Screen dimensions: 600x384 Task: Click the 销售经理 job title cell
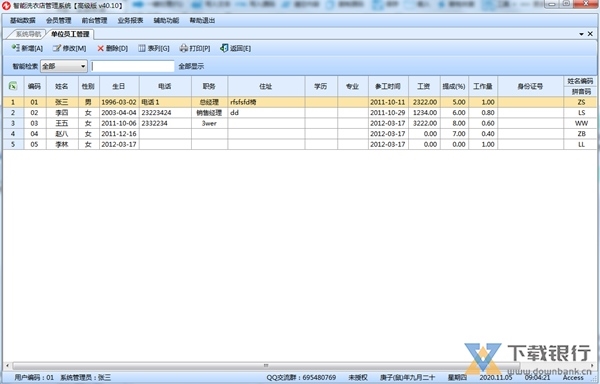pyautogui.click(x=209, y=113)
